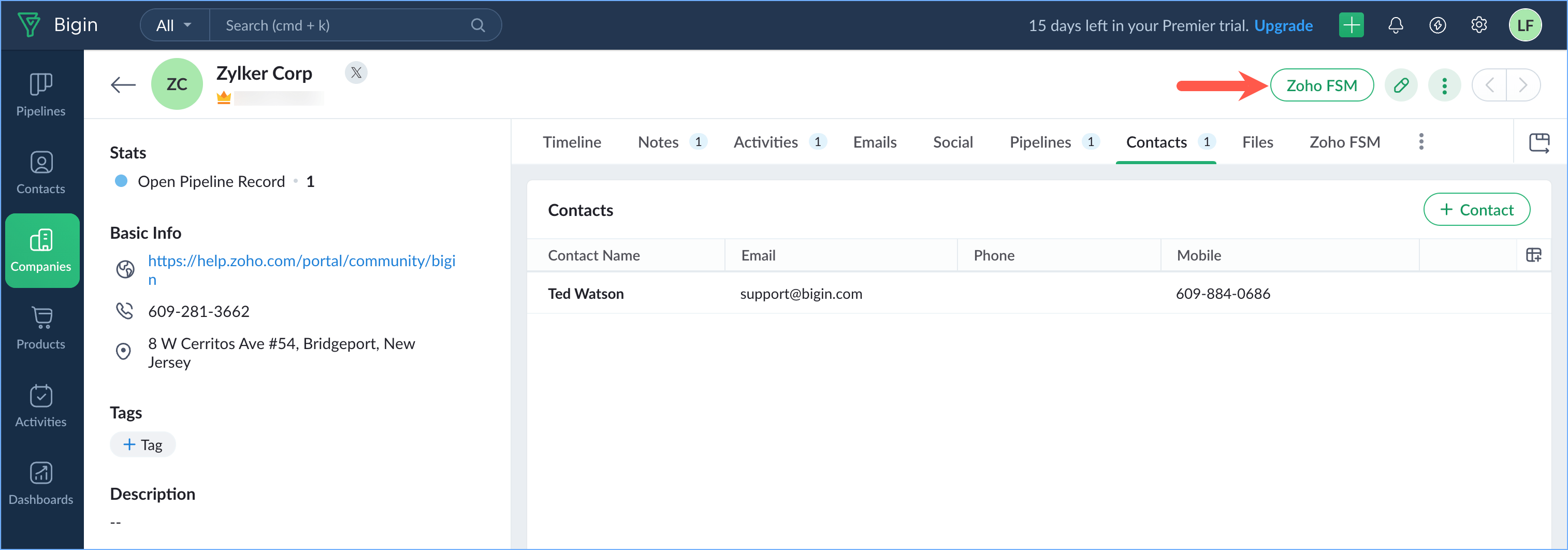This screenshot has height=550, width=1568.
Task: Open the All search filter dropdown
Action: click(x=174, y=25)
